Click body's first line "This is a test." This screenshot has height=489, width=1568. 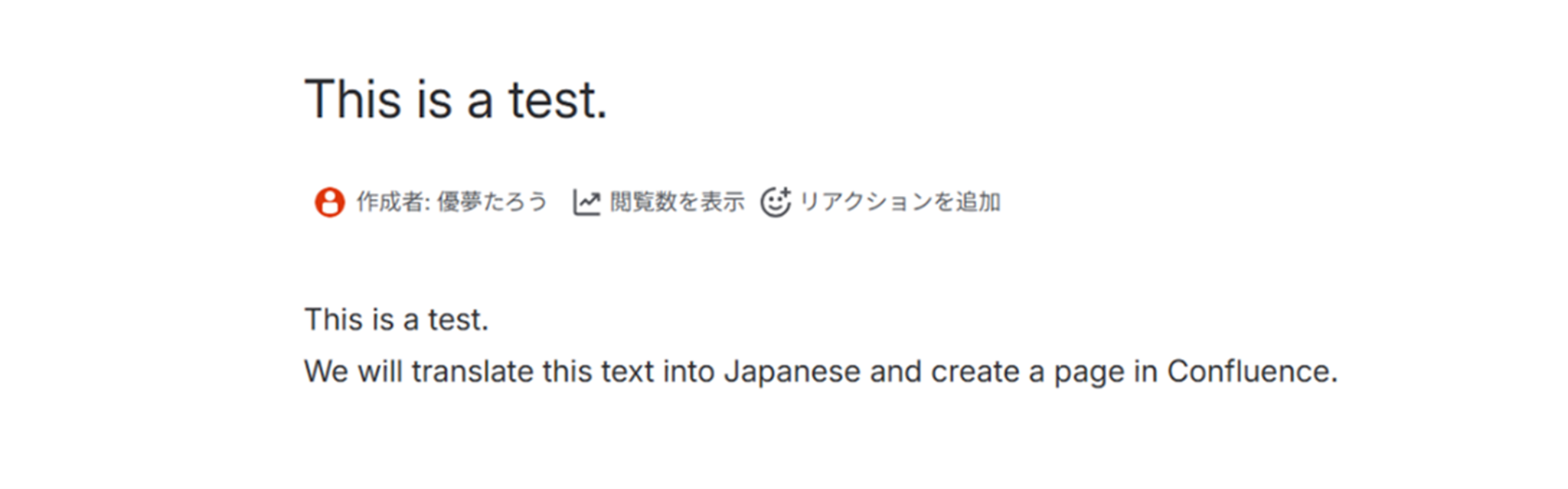point(396,320)
